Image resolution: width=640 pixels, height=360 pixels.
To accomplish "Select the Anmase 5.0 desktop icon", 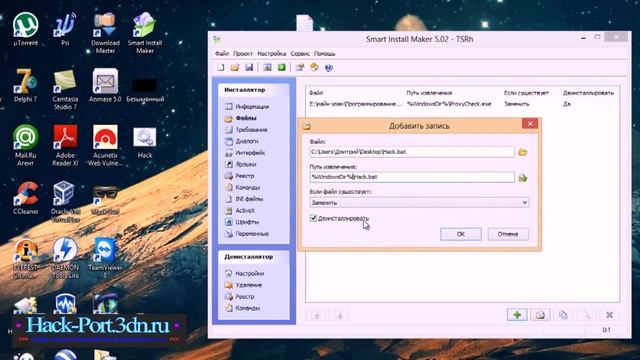I will (x=105, y=85).
